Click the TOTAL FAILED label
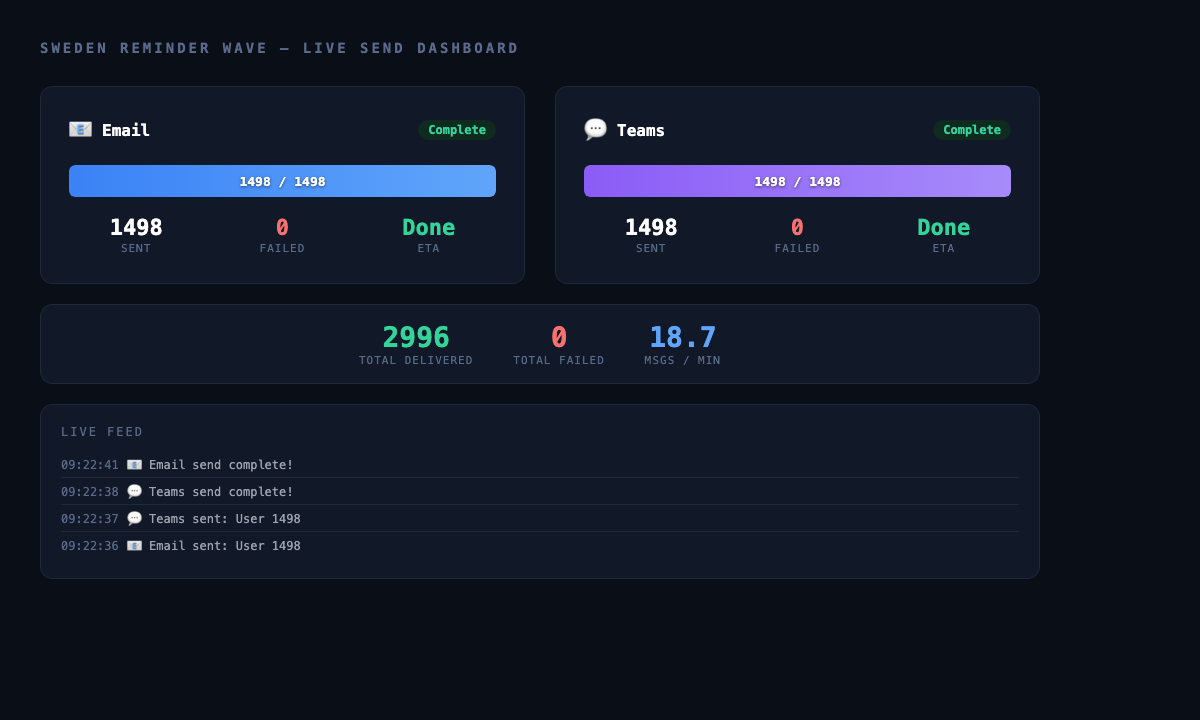Viewport: 1200px width, 720px height. pyautogui.click(x=559, y=360)
